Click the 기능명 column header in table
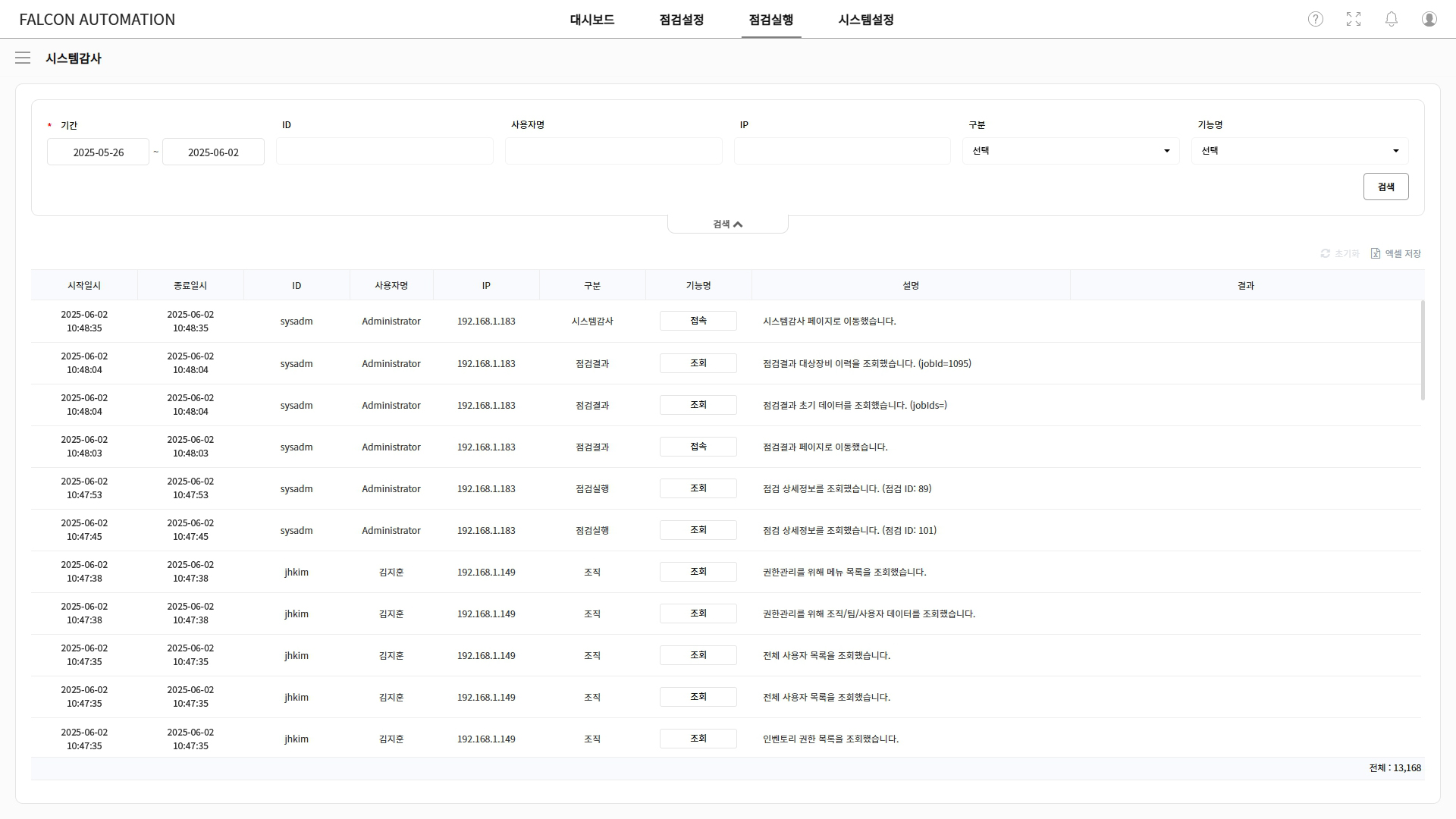 pos(698,285)
